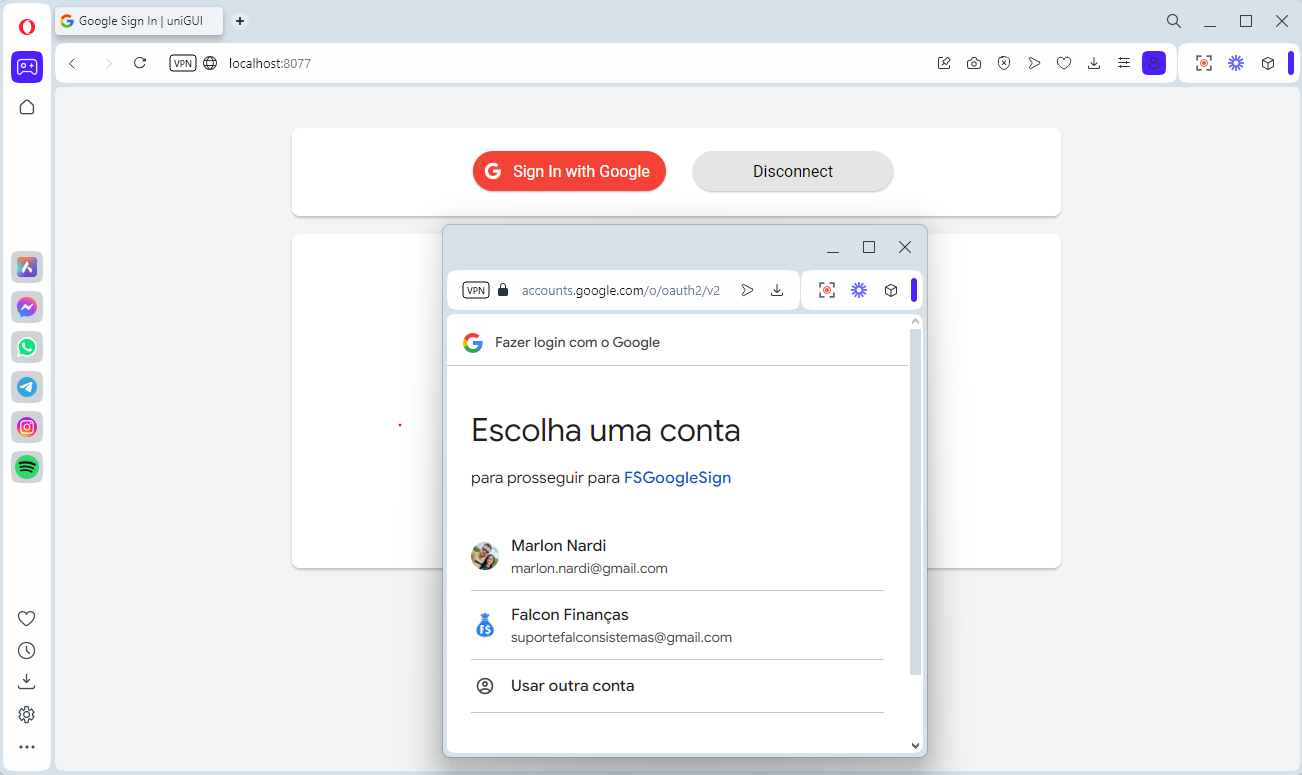The image size is (1302, 775).
Task: Click the Sign In with Google button
Action: coord(569,171)
